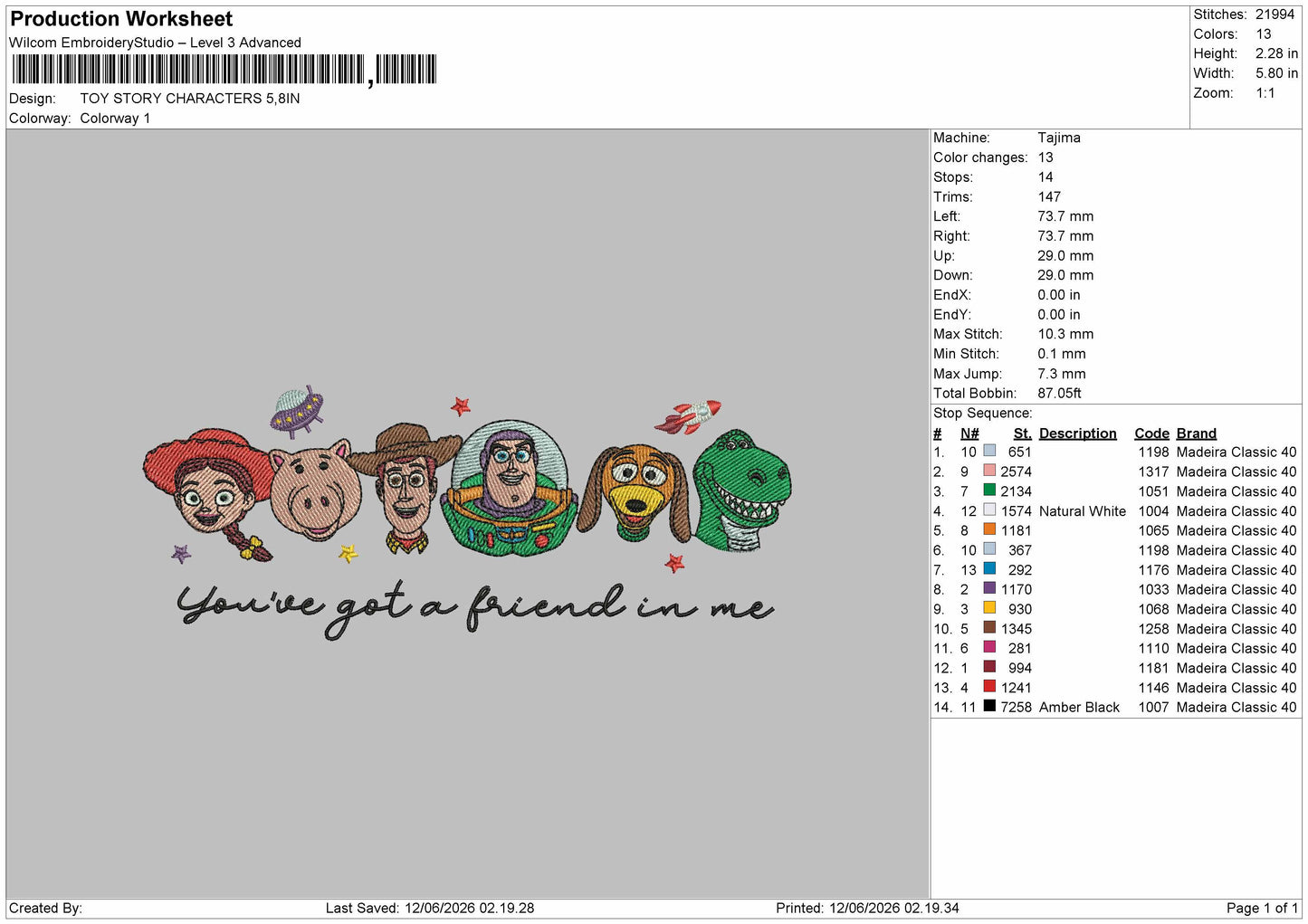Select the Trims value "147"

click(x=1049, y=196)
